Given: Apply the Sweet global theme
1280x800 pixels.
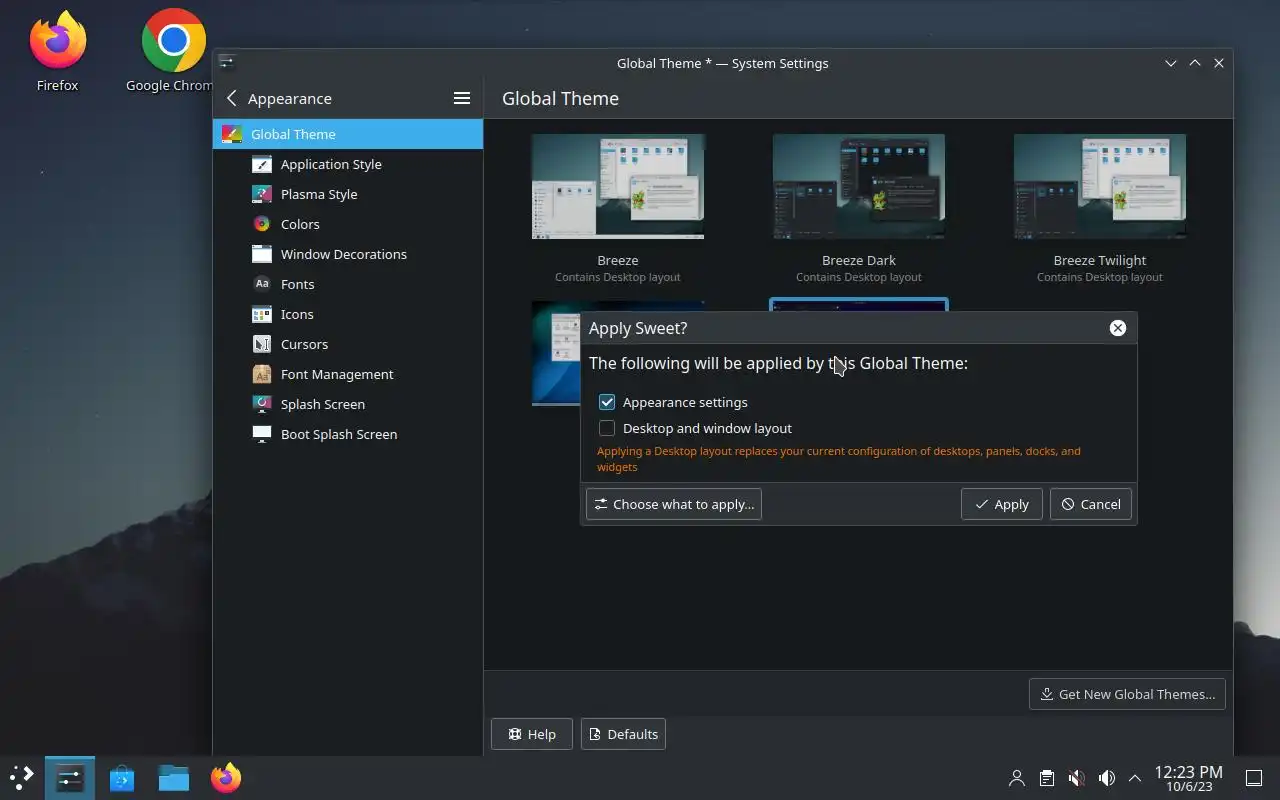Looking at the screenshot, I should tap(1002, 504).
